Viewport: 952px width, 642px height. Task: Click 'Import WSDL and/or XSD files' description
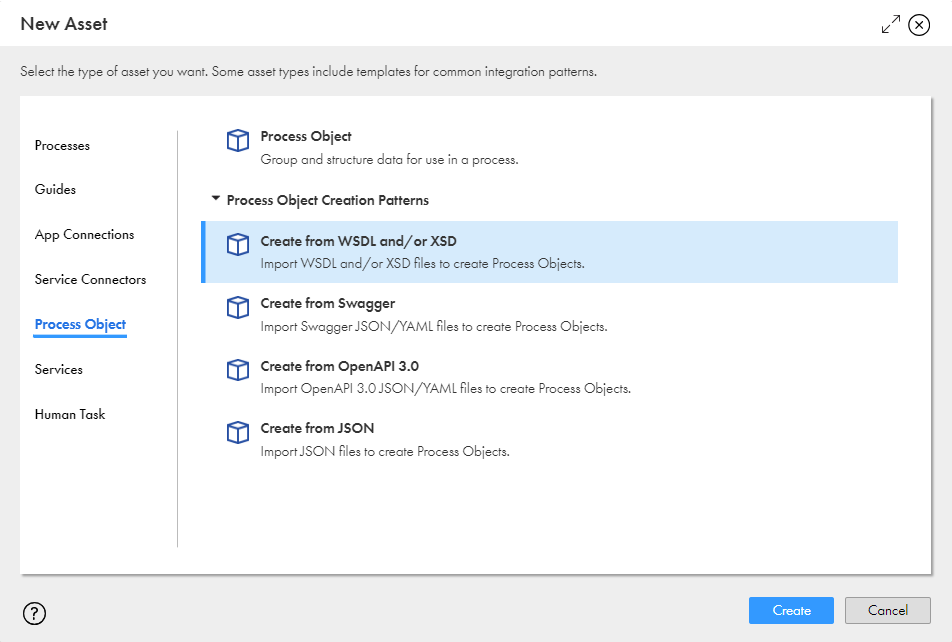coord(423,264)
